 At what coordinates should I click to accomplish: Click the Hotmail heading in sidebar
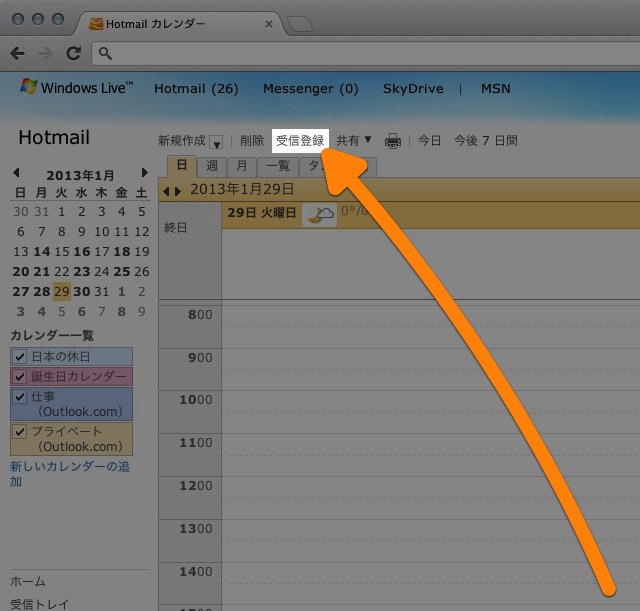click(54, 137)
